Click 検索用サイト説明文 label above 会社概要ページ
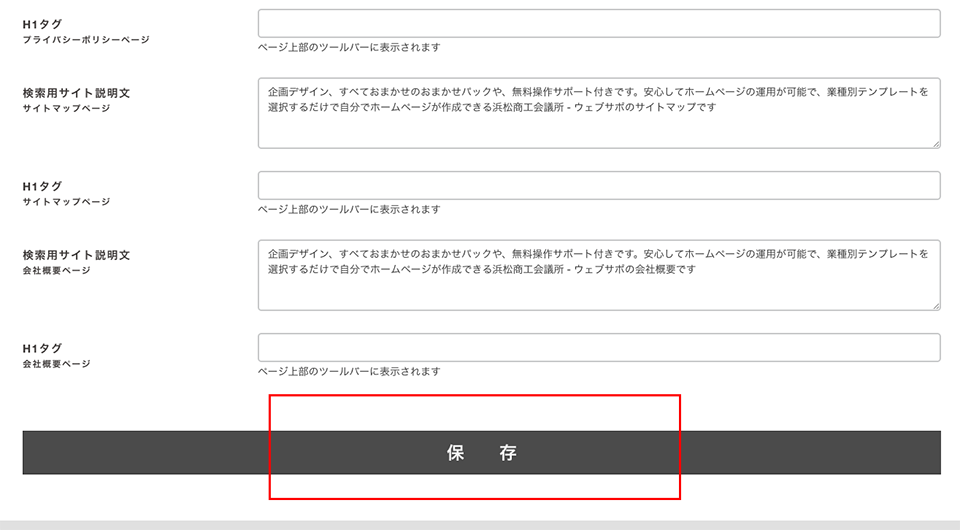960x530 pixels. [76, 255]
